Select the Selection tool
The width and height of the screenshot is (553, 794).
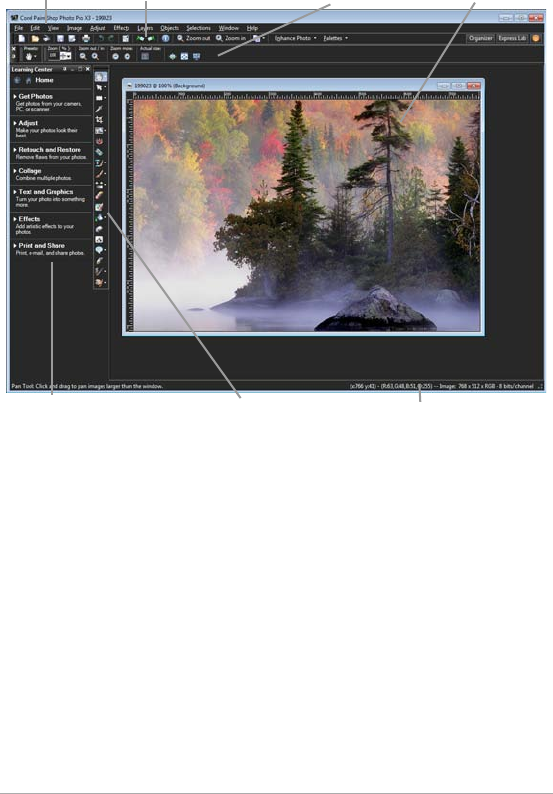[x=100, y=98]
